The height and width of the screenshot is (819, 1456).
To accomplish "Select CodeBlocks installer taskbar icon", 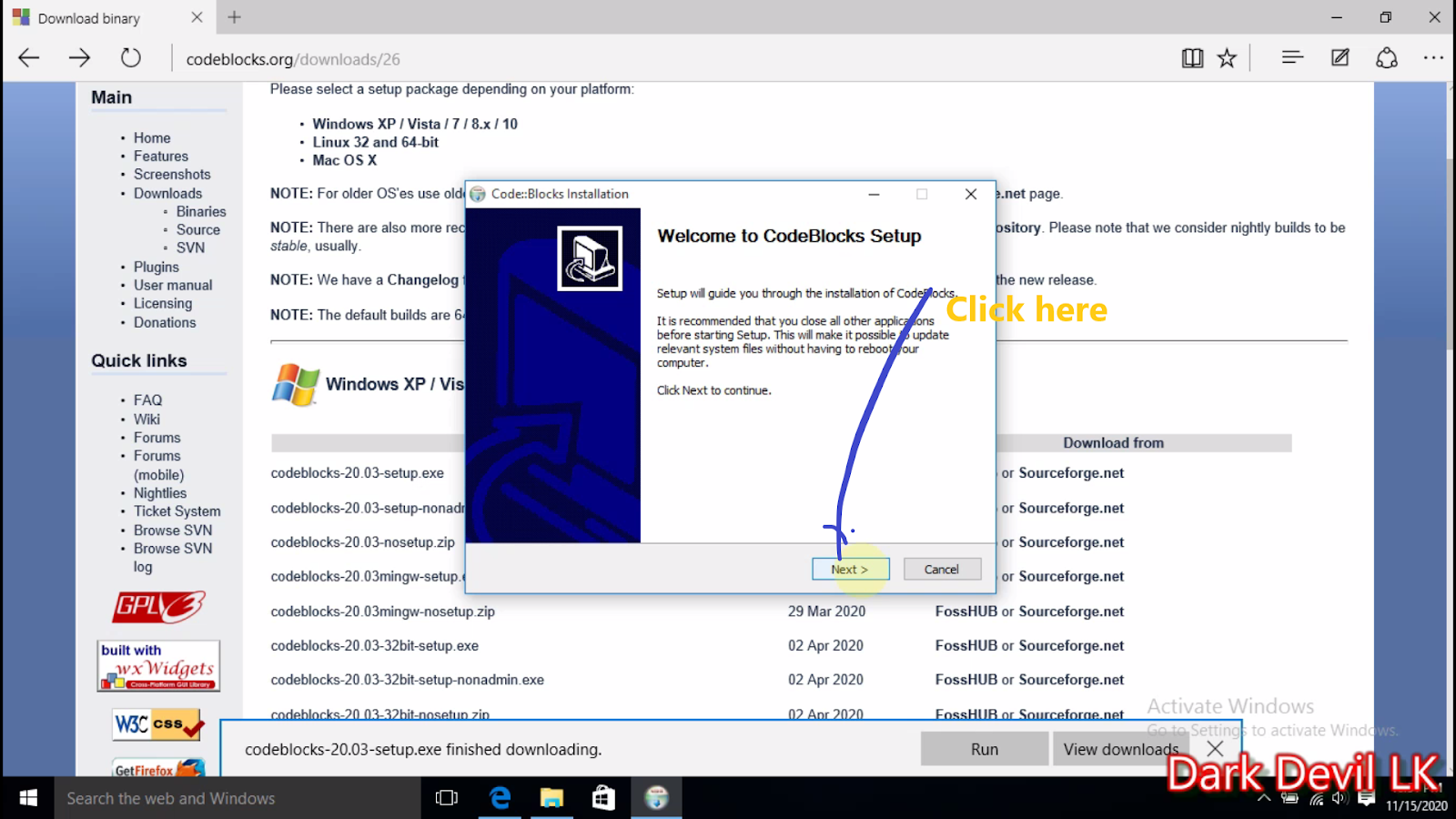I will click(x=656, y=798).
